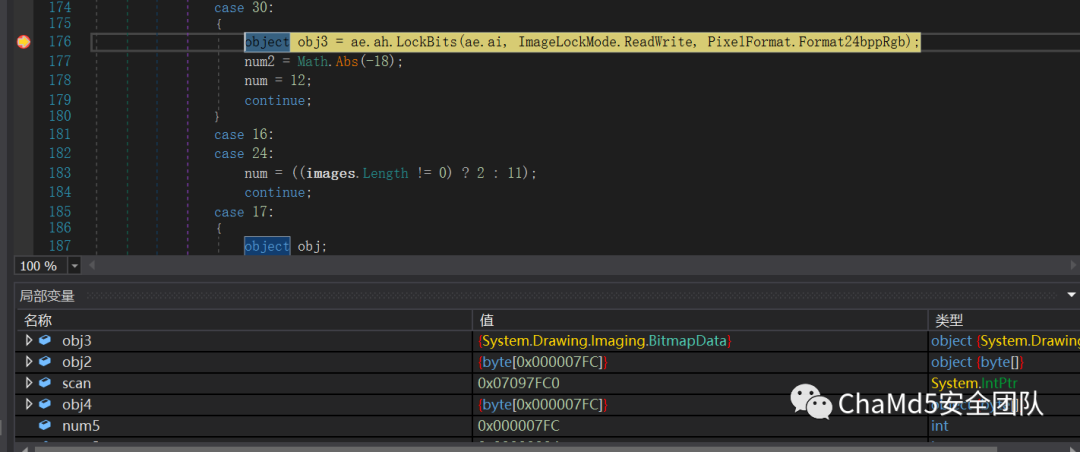
Task: Select obj2 value byte[0x000007FC] cell
Action: click(543, 362)
